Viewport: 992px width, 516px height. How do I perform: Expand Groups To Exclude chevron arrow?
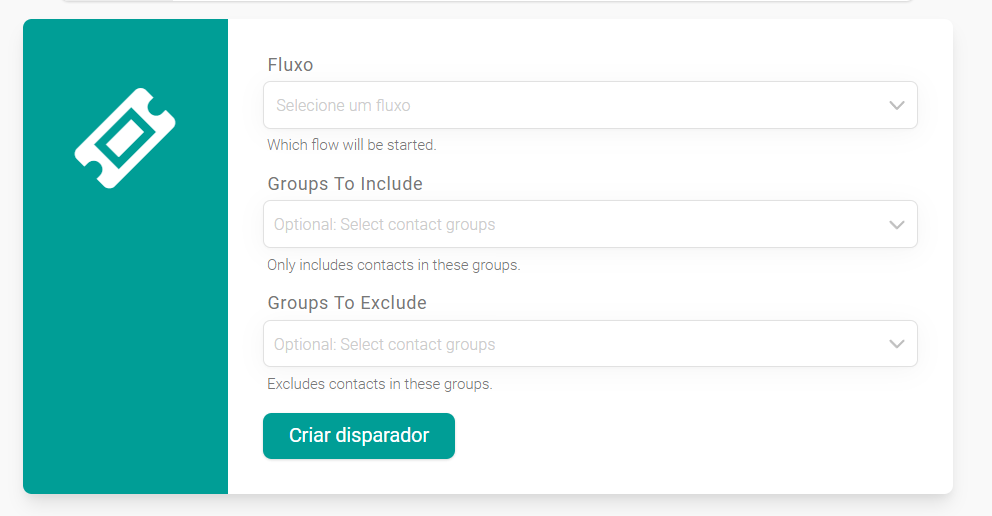(896, 344)
